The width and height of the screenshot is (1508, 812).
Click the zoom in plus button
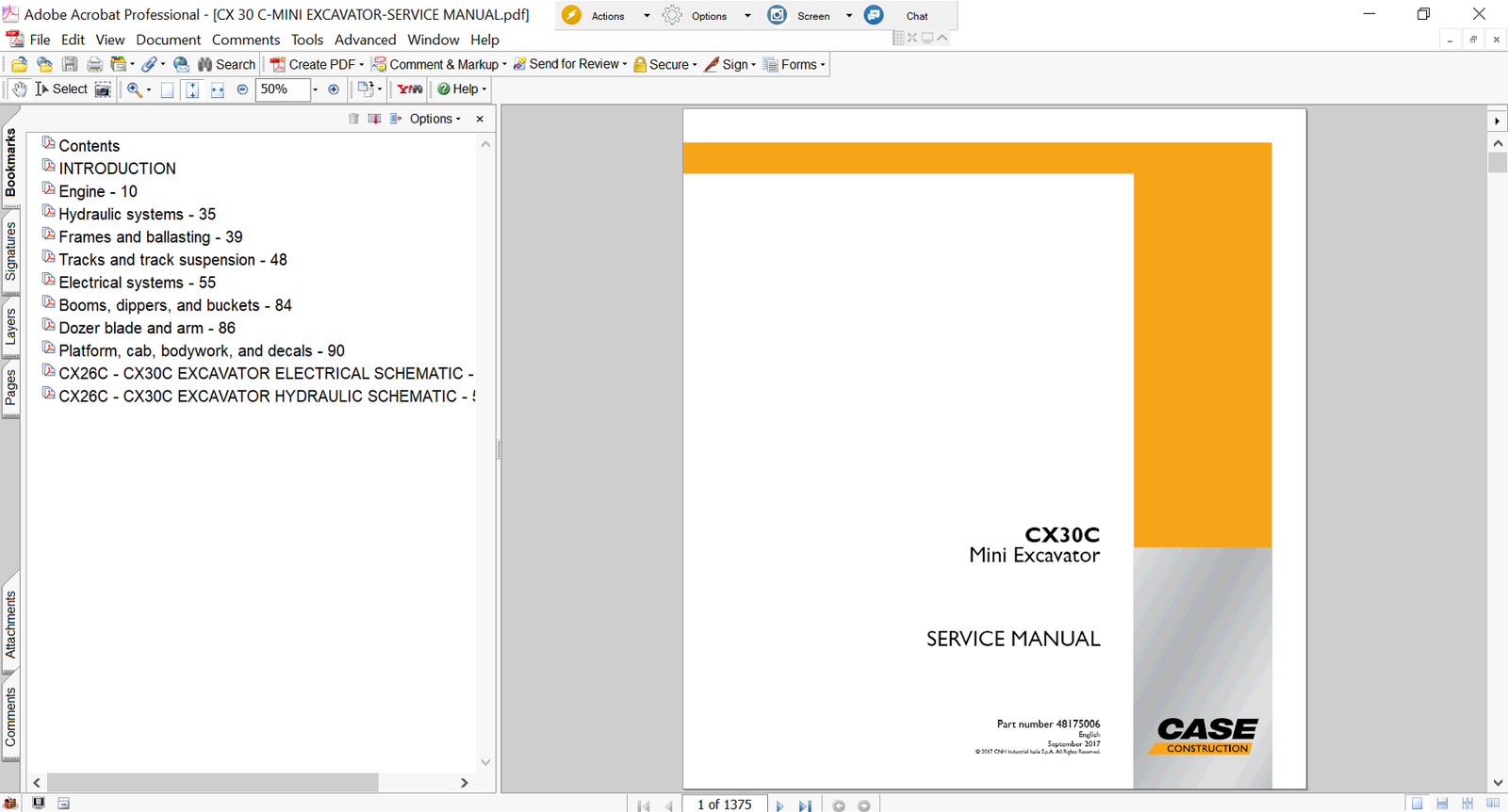[334, 89]
